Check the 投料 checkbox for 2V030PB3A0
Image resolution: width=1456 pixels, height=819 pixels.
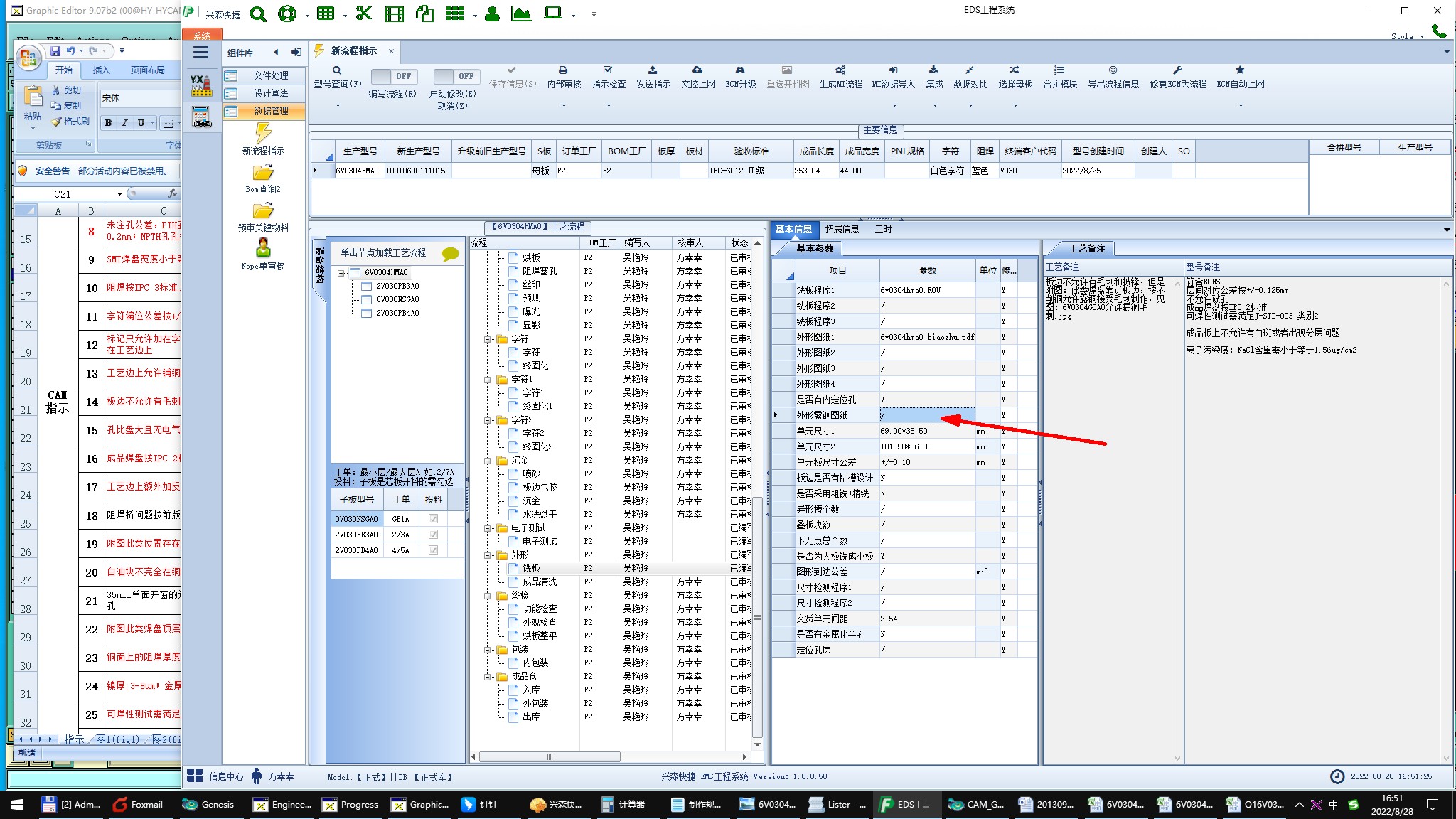(x=433, y=535)
